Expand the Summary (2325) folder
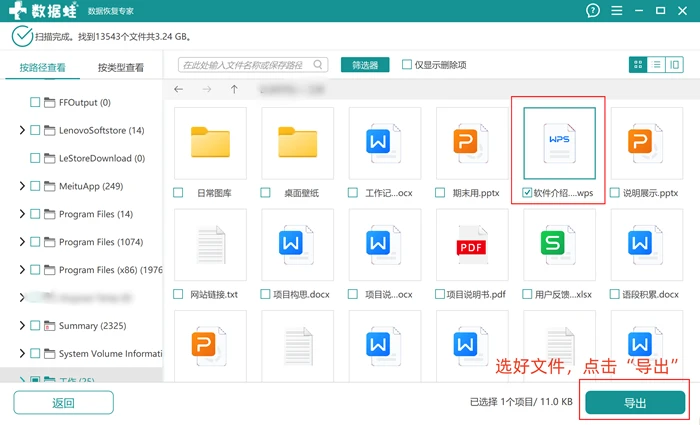The image size is (700, 425). [22, 325]
